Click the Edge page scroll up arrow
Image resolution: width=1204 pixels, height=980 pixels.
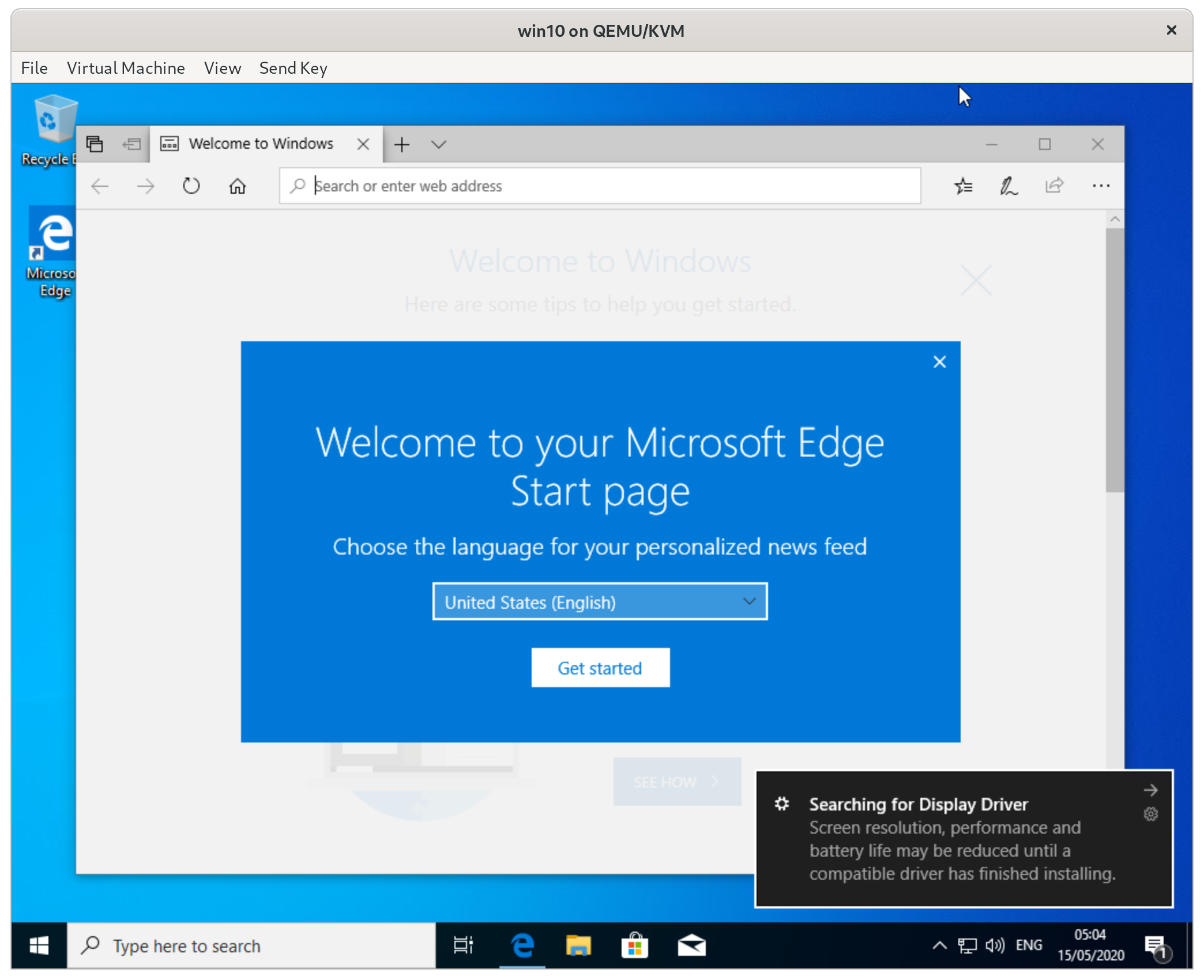point(1115,219)
